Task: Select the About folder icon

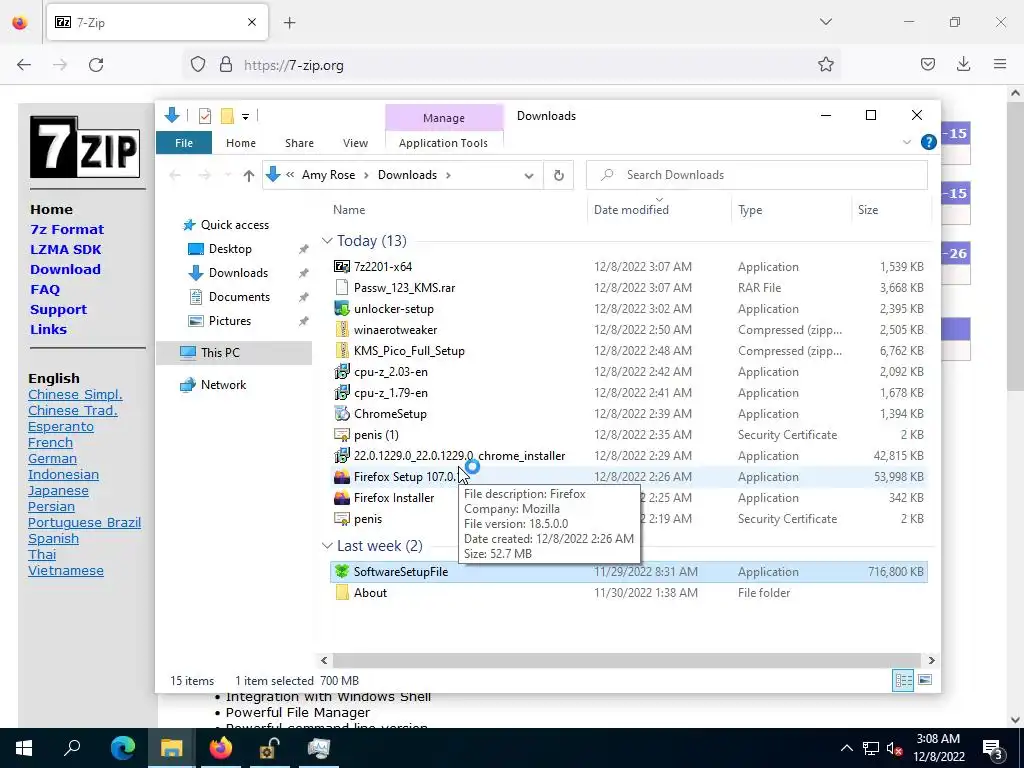Action: 342,592
